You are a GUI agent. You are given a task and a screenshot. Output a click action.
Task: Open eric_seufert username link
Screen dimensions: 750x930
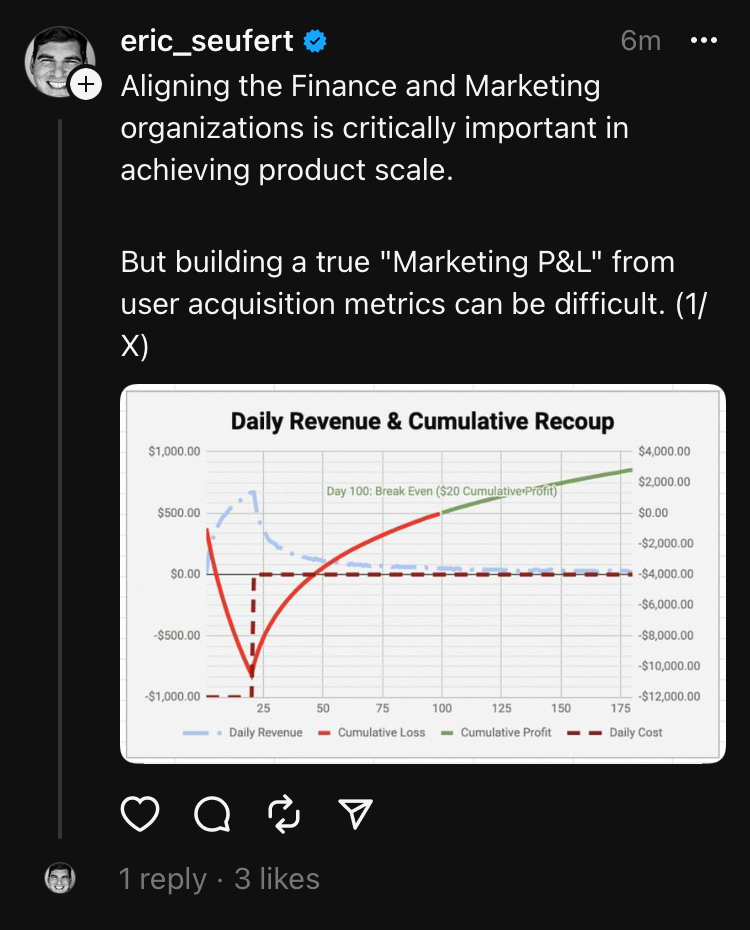point(207,40)
